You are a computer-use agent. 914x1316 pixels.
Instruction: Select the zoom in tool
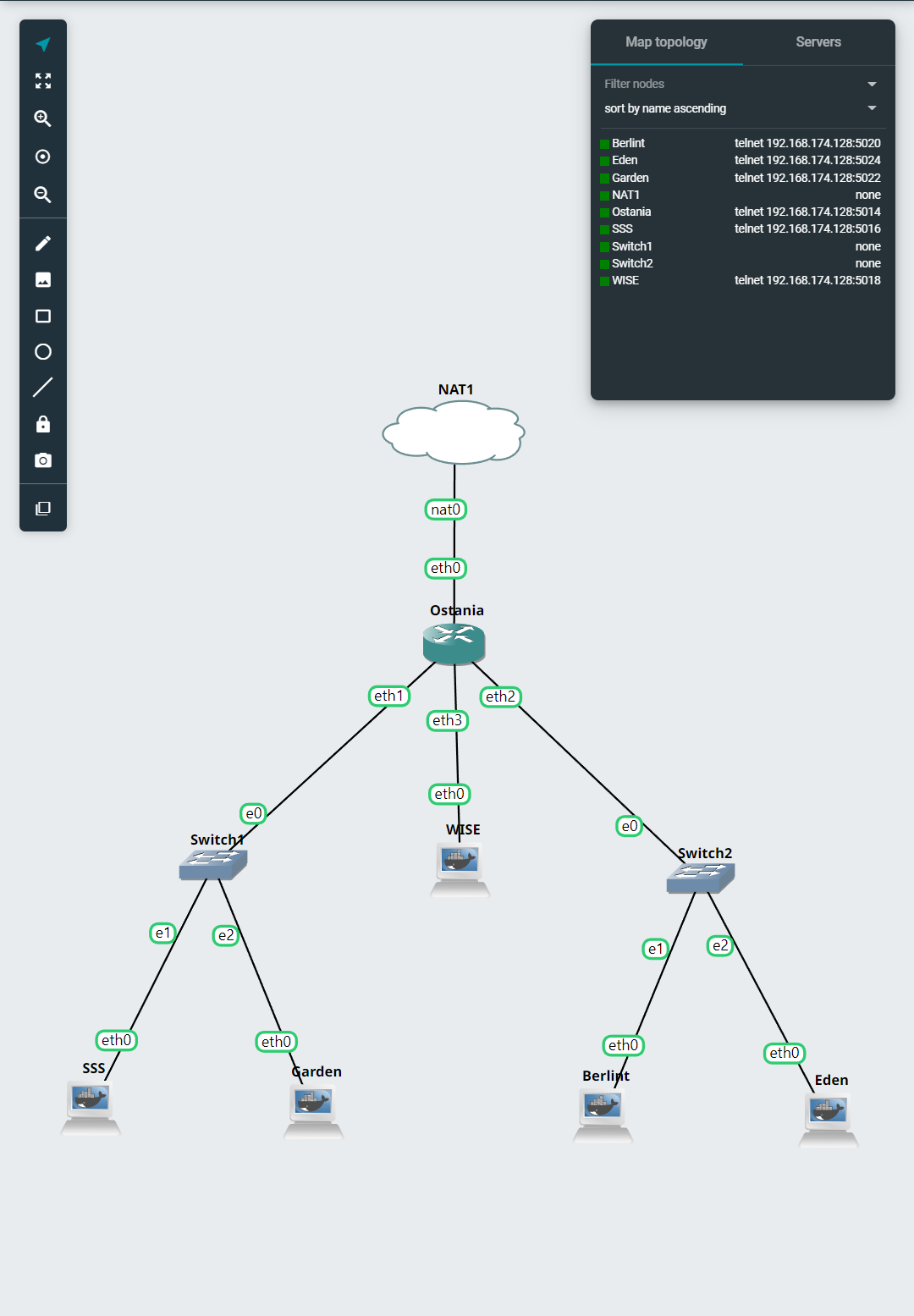[x=43, y=118]
